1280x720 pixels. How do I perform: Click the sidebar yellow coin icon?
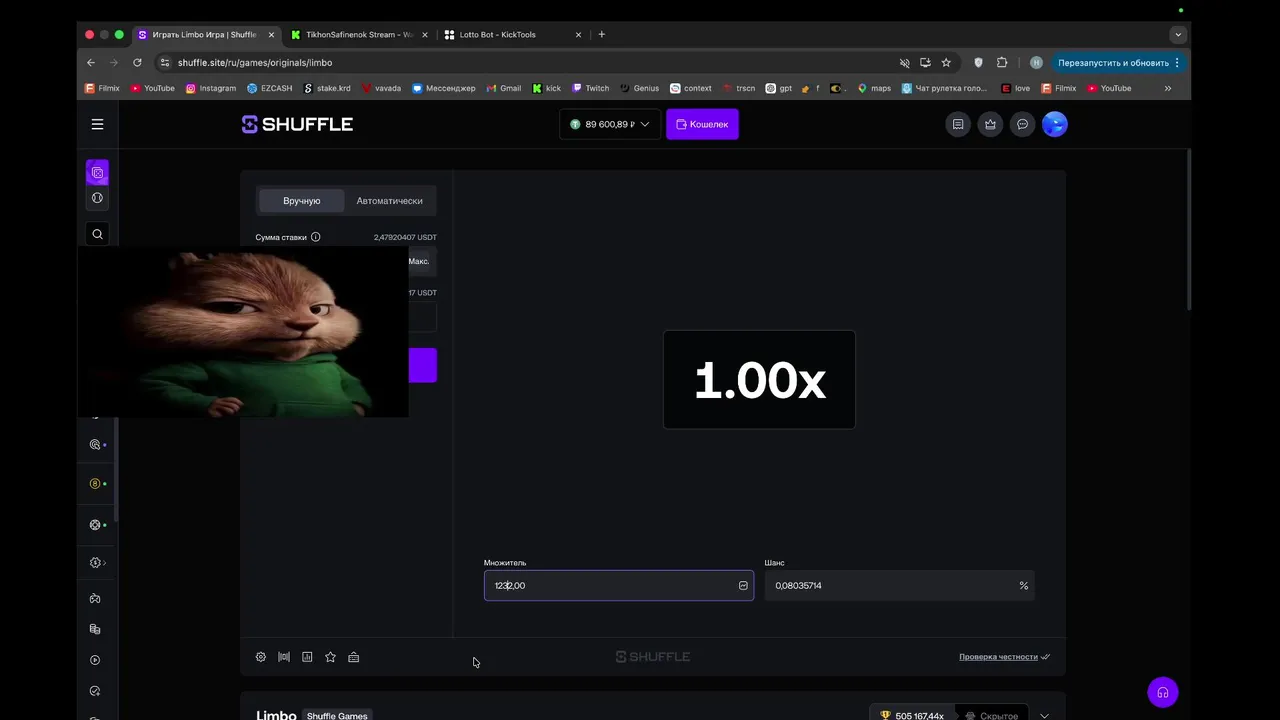click(x=96, y=484)
